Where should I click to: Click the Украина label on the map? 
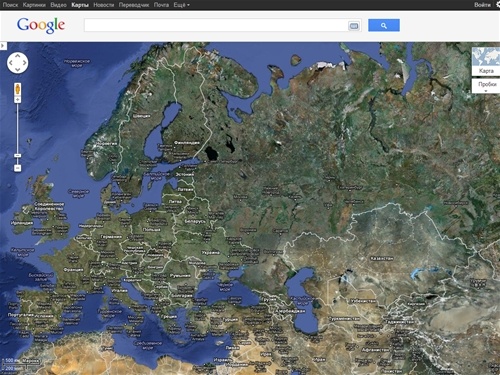click(x=211, y=253)
